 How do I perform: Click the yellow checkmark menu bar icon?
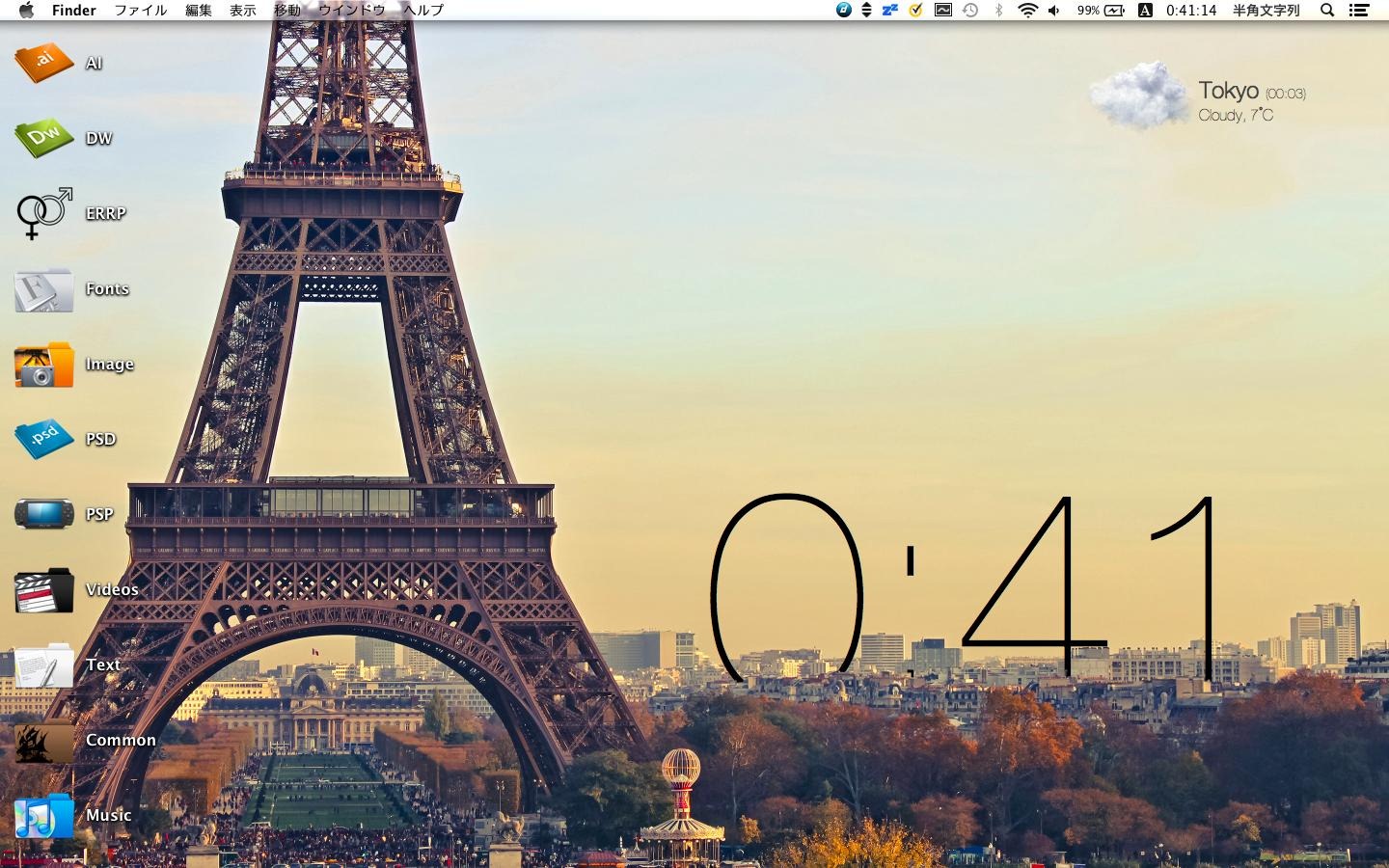coord(915,10)
